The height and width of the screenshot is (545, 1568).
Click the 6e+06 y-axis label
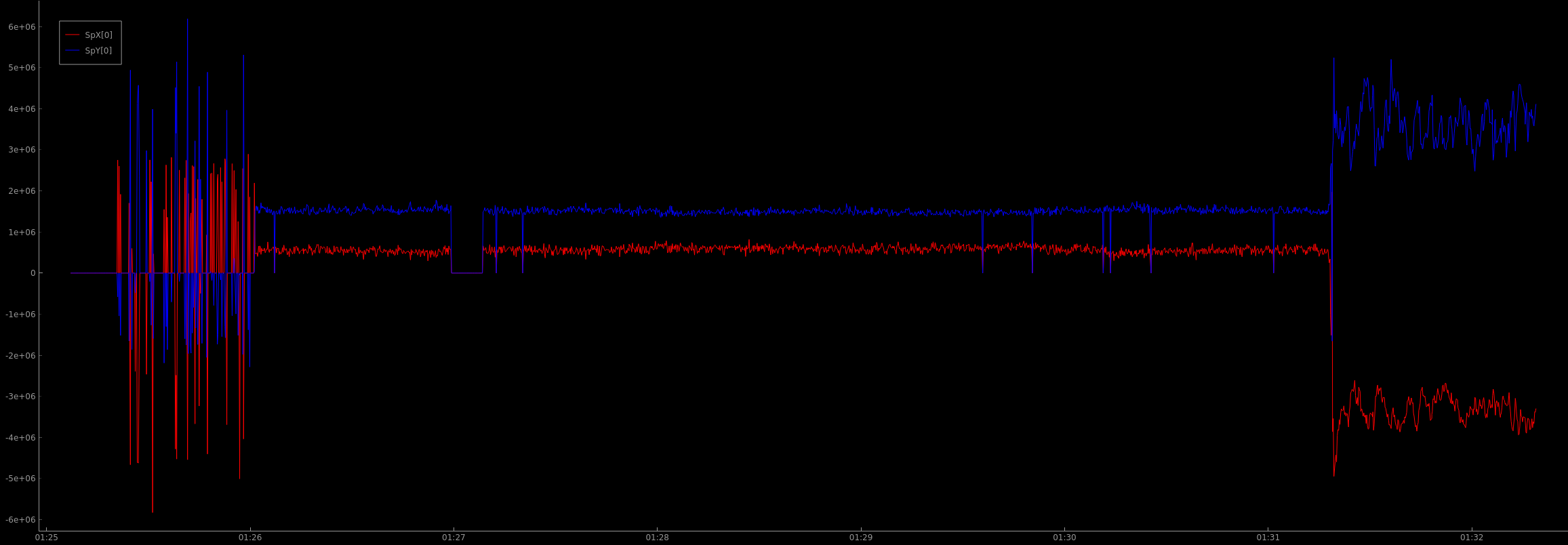pos(22,27)
